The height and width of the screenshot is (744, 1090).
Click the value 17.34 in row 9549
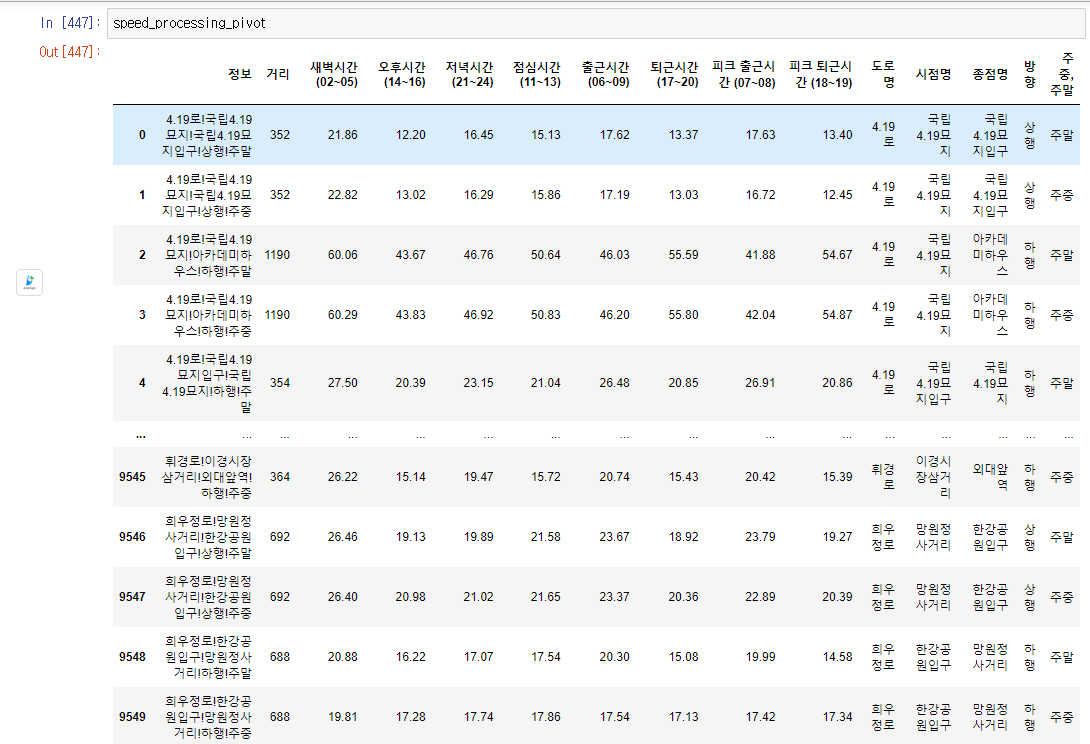pyautogui.click(x=838, y=716)
